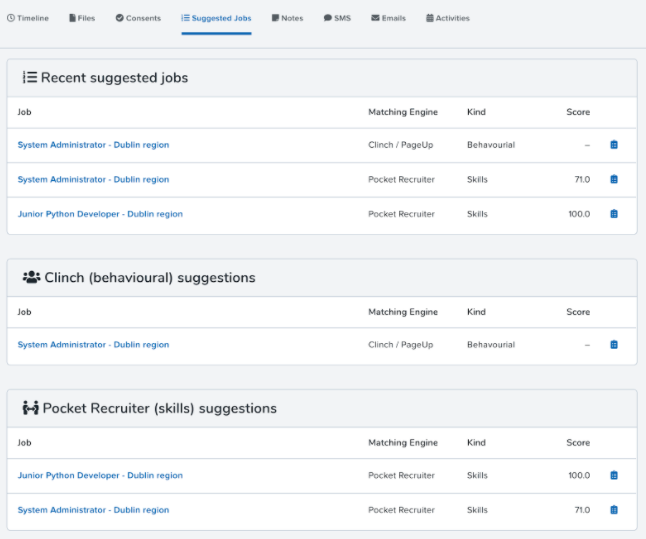Open the Timeline tab
Image resolution: width=646 pixels, height=539 pixels.
pyautogui.click(x=28, y=18)
